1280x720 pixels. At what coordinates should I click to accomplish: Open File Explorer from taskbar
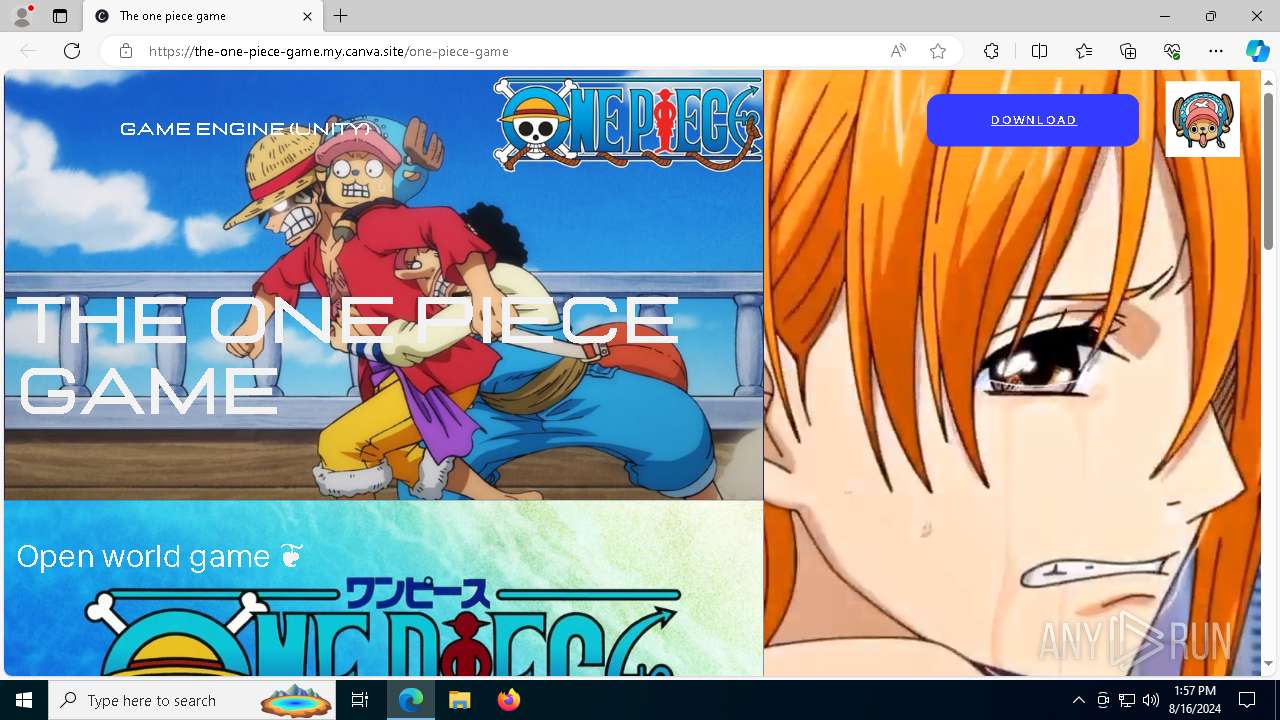point(459,700)
